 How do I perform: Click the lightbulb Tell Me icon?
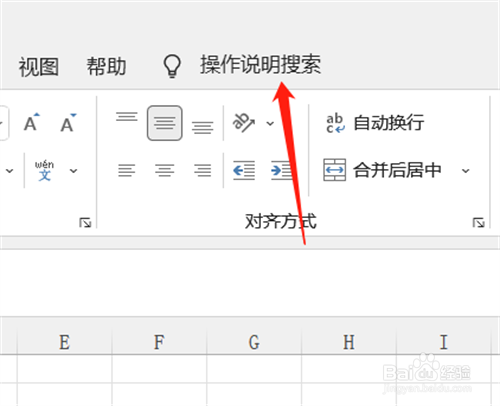tap(172, 66)
